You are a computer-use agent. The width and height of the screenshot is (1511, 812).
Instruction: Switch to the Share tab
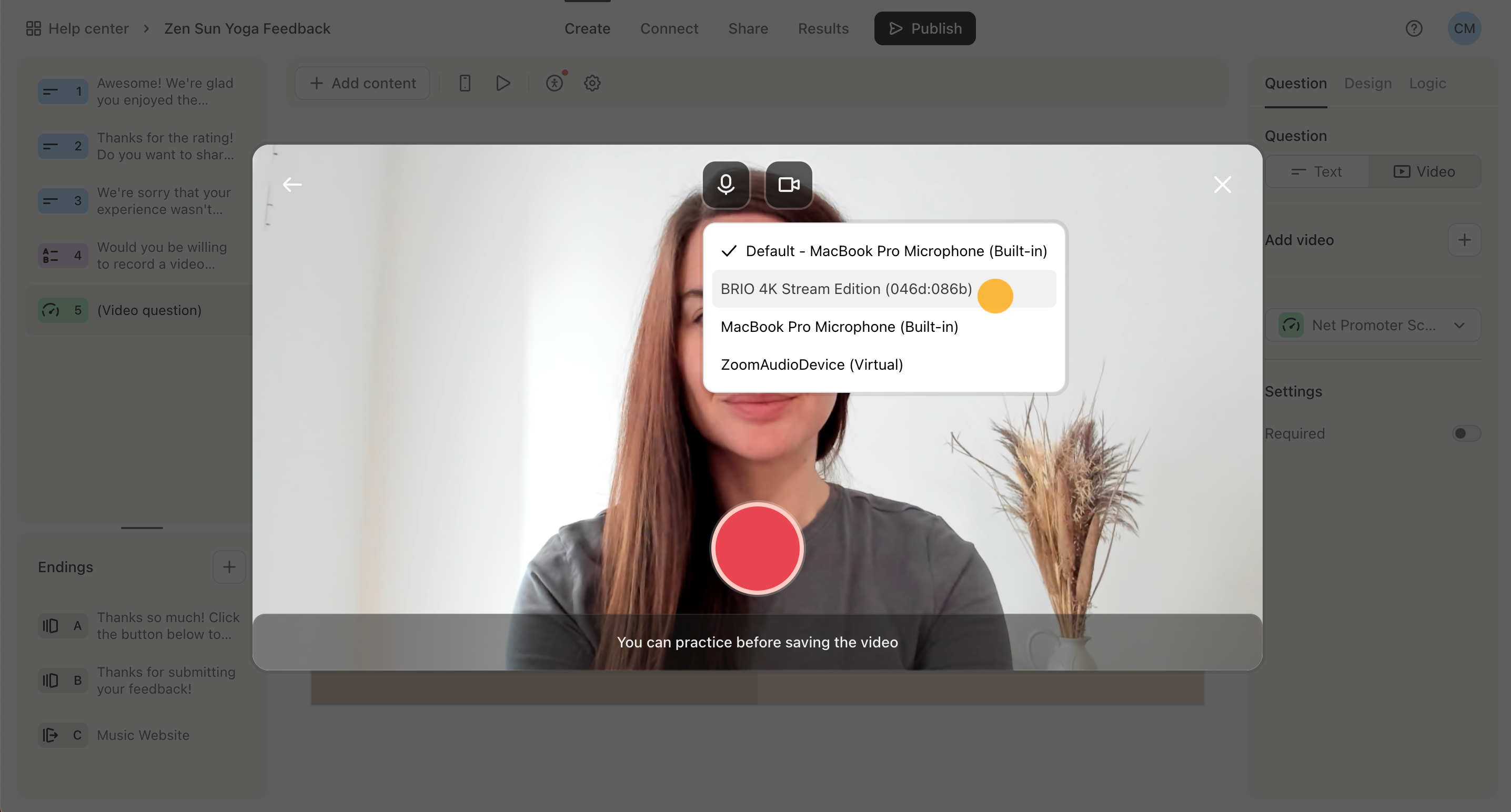point(748,28)
